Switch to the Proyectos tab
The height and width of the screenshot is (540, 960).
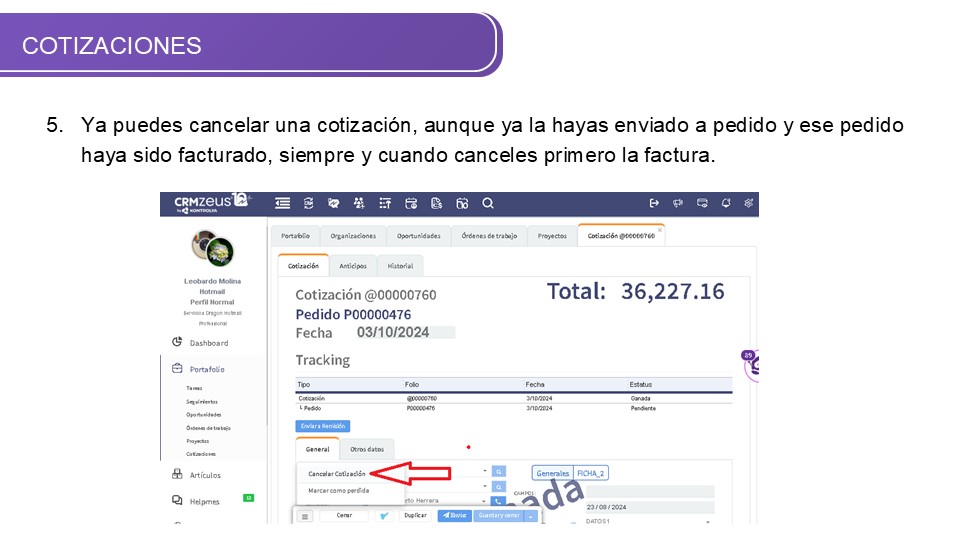(552, 236)
